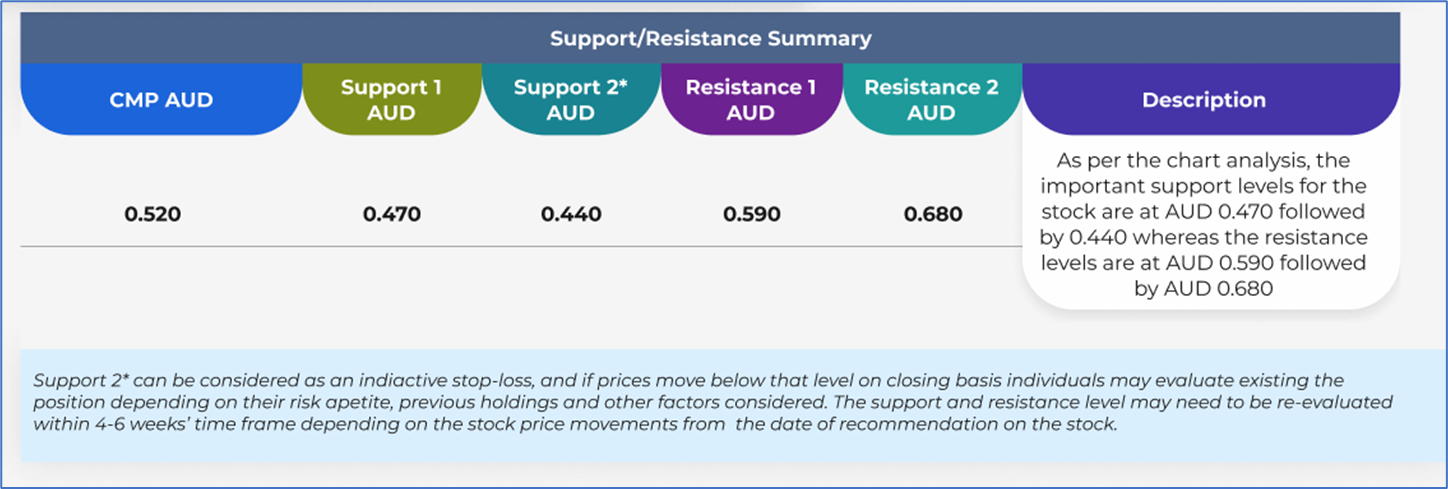Image resolution: width=1448 pixels, height=489 pixels.
Task: Click the CMP value 0.520
Action: pyautogui.click(x=153, y=214)
